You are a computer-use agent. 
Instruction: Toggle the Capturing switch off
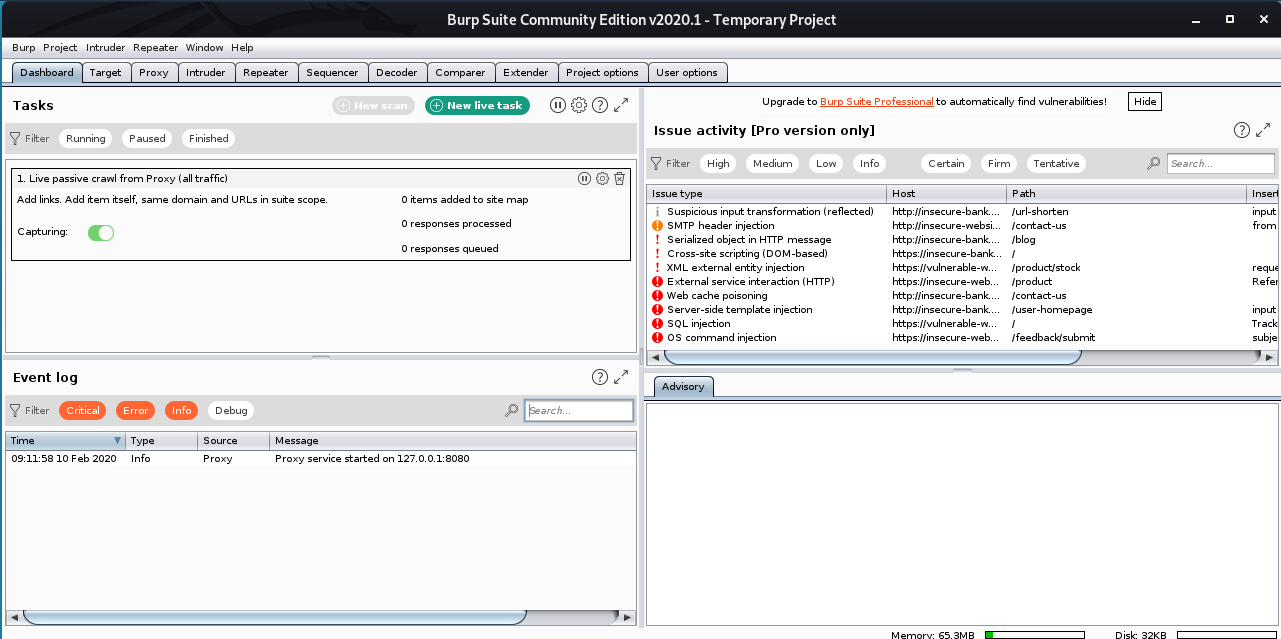(x=101, y=233)
